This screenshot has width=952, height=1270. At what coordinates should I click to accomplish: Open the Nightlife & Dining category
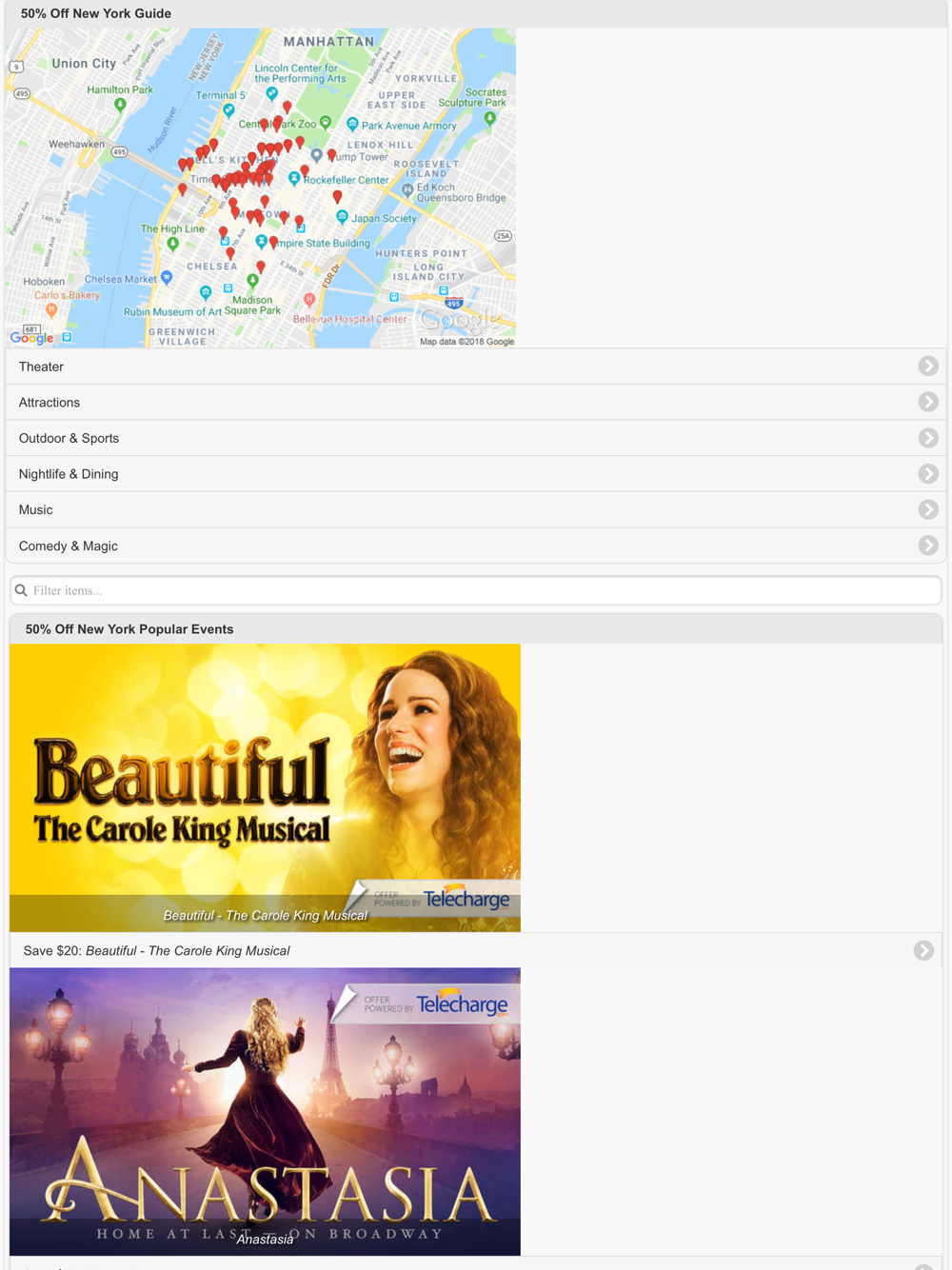476,474
